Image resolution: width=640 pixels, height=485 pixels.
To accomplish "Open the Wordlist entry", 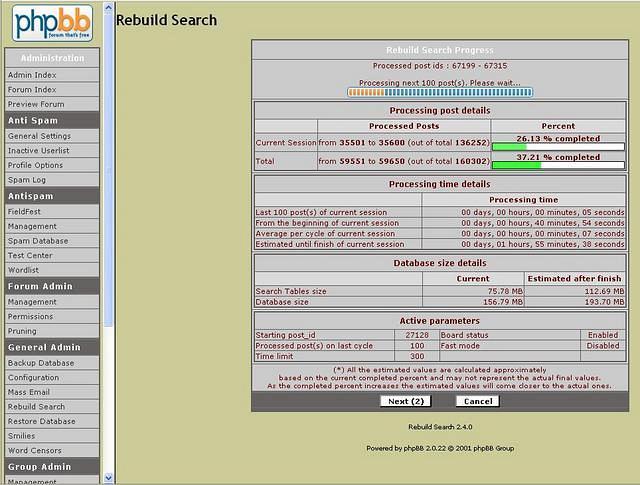I will [25, 270].
